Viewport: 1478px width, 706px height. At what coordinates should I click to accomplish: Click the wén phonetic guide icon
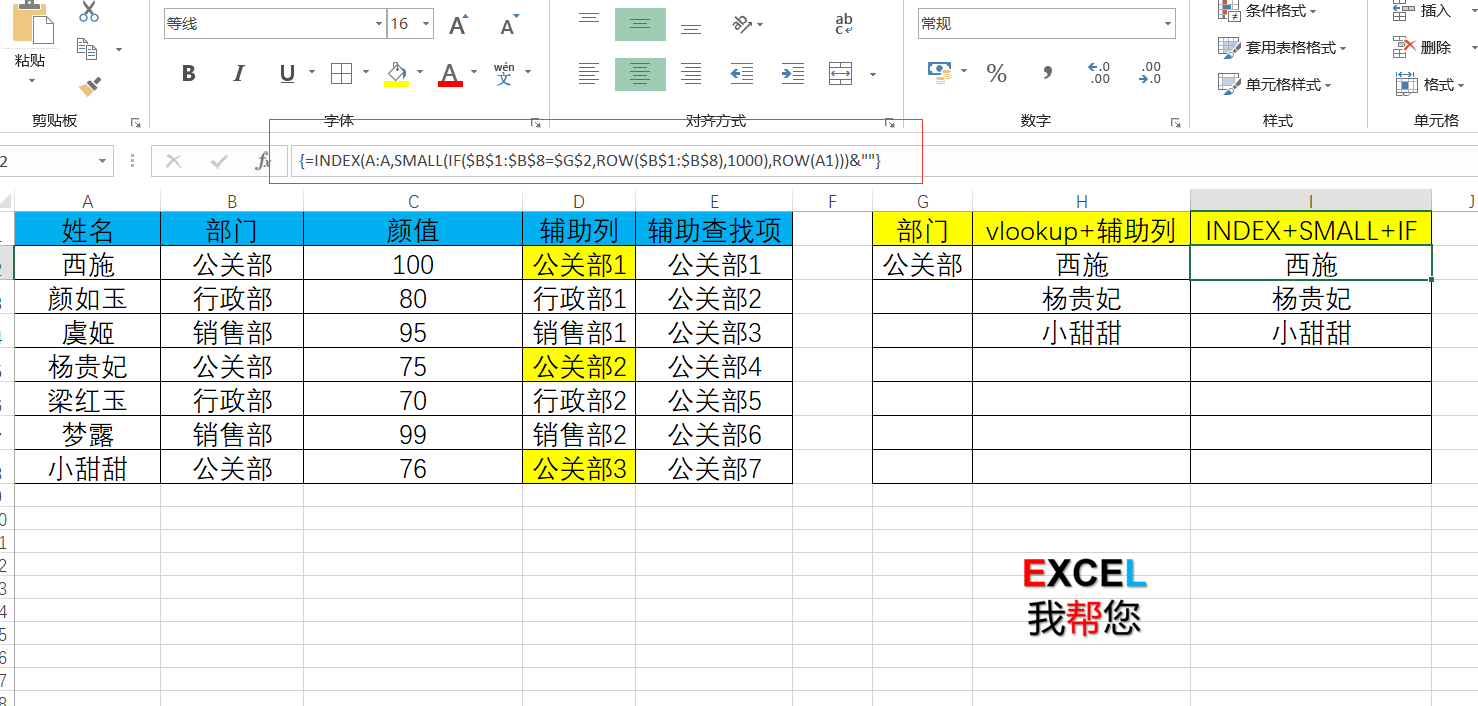coord(504,73)
